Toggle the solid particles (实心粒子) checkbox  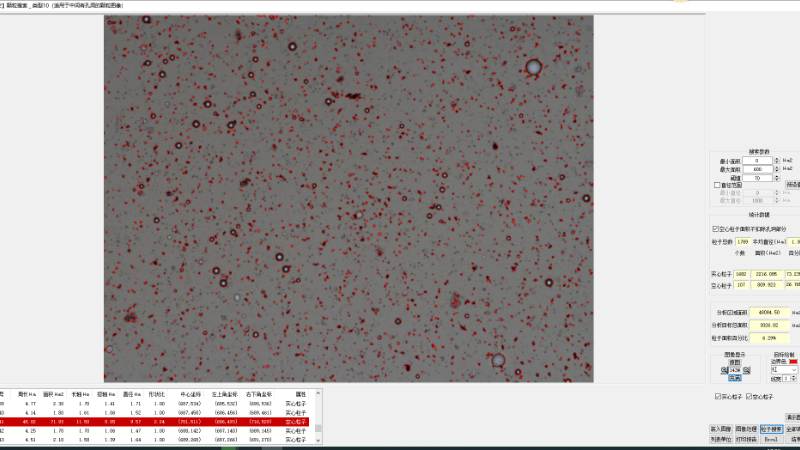click(x=717, y=397)
